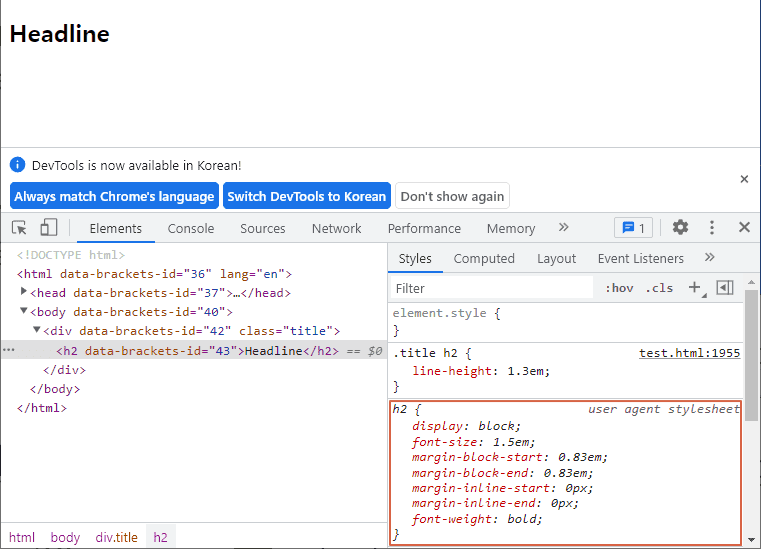Click Switch DevTools to Korean button
761x549 pixels.
[307, 196]
